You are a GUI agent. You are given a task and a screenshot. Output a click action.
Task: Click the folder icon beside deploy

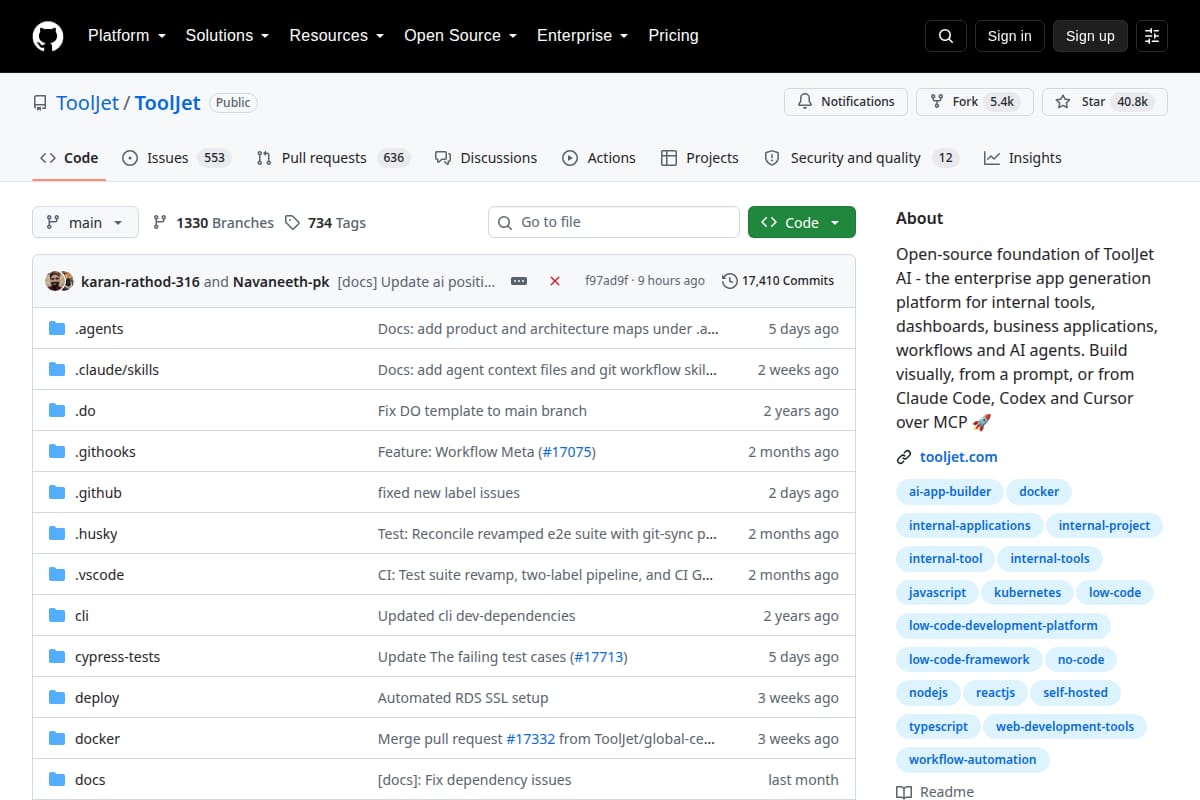pyautogui.click(x=57, y=698)
